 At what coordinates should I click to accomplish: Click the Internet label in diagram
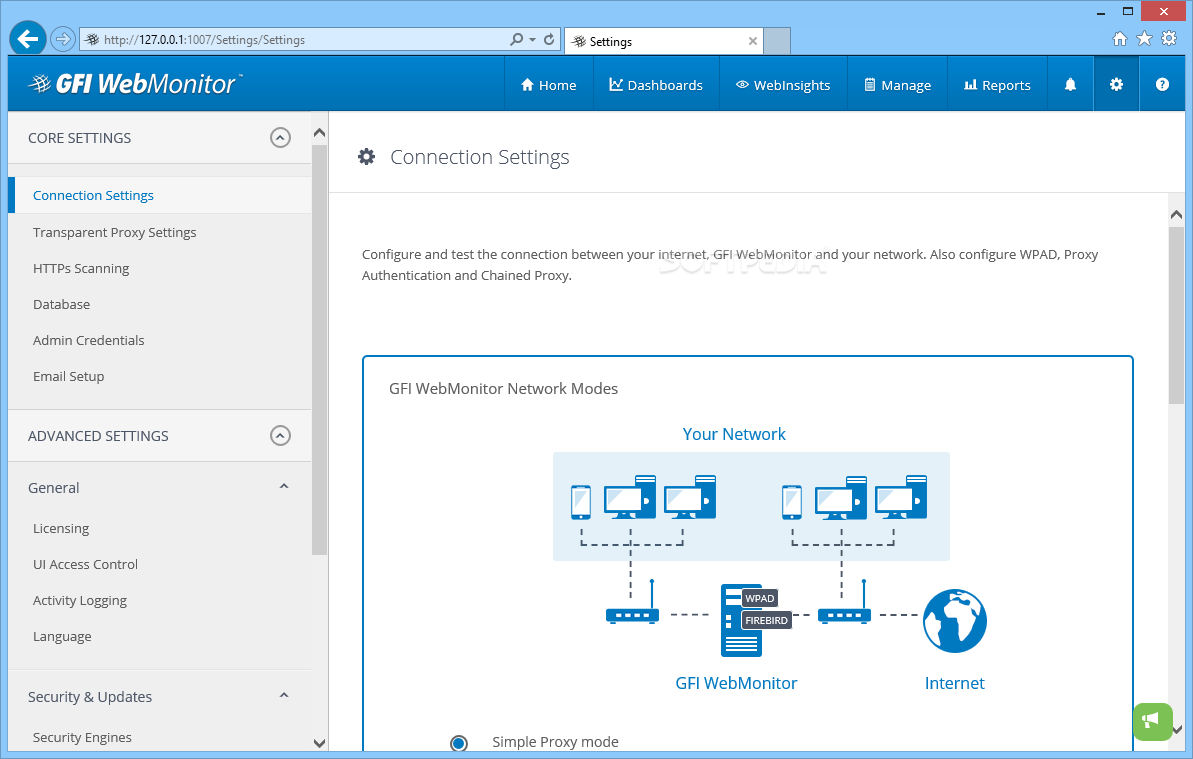955,683
